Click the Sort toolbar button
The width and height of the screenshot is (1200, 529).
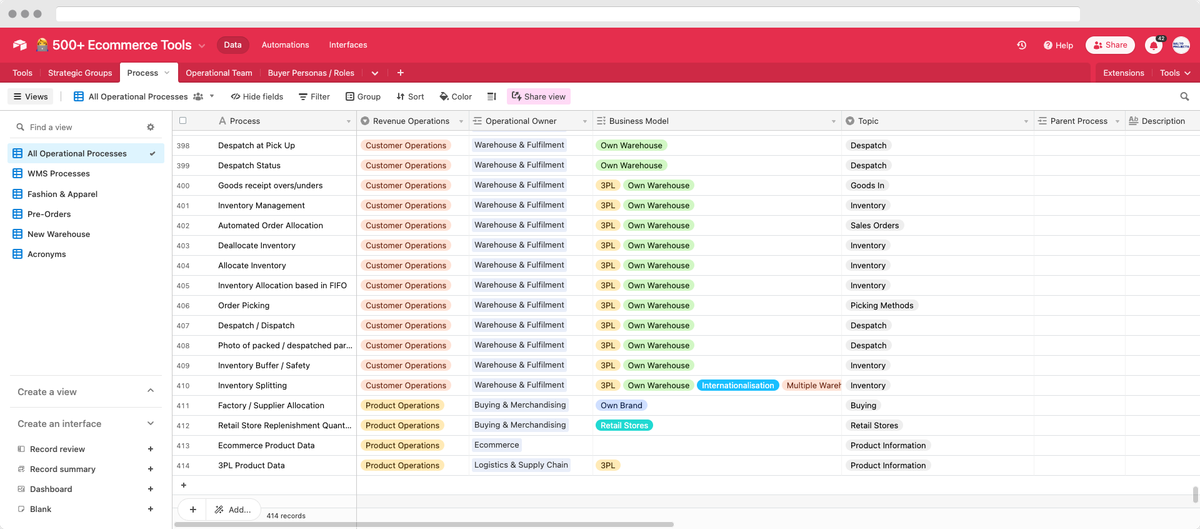tap(410, 97)
